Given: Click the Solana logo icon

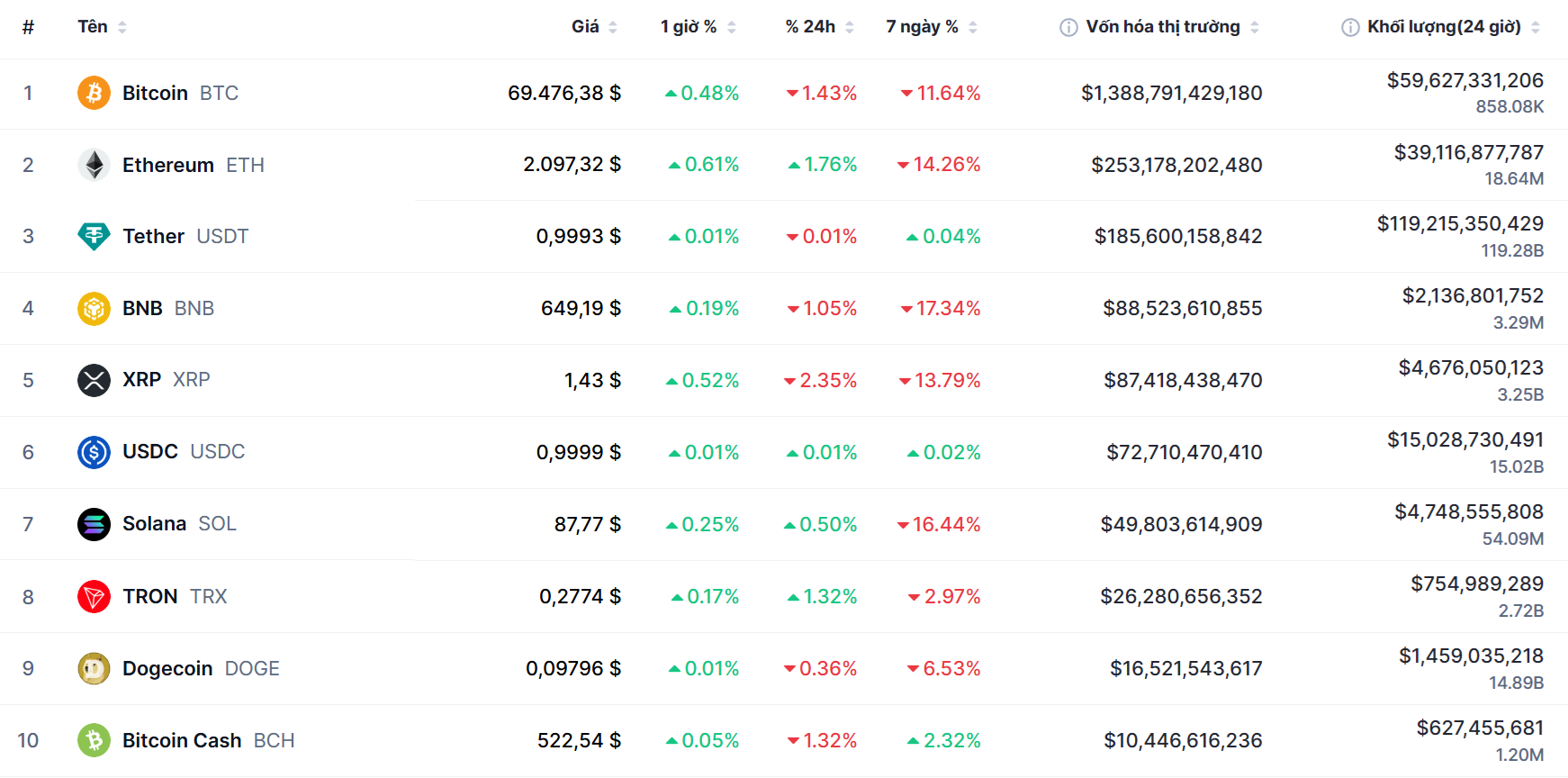Looking at the screenshot, I should (x=94, y=524).
